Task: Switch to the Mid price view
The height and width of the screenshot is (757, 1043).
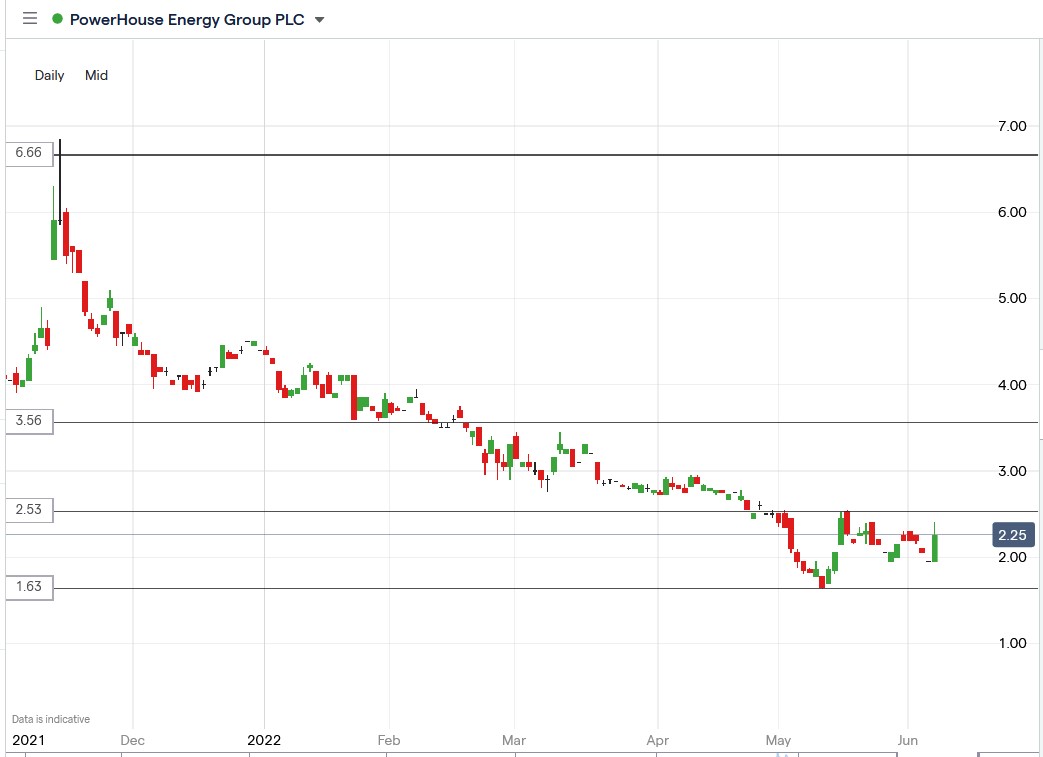Action: [x=96, y=75]
